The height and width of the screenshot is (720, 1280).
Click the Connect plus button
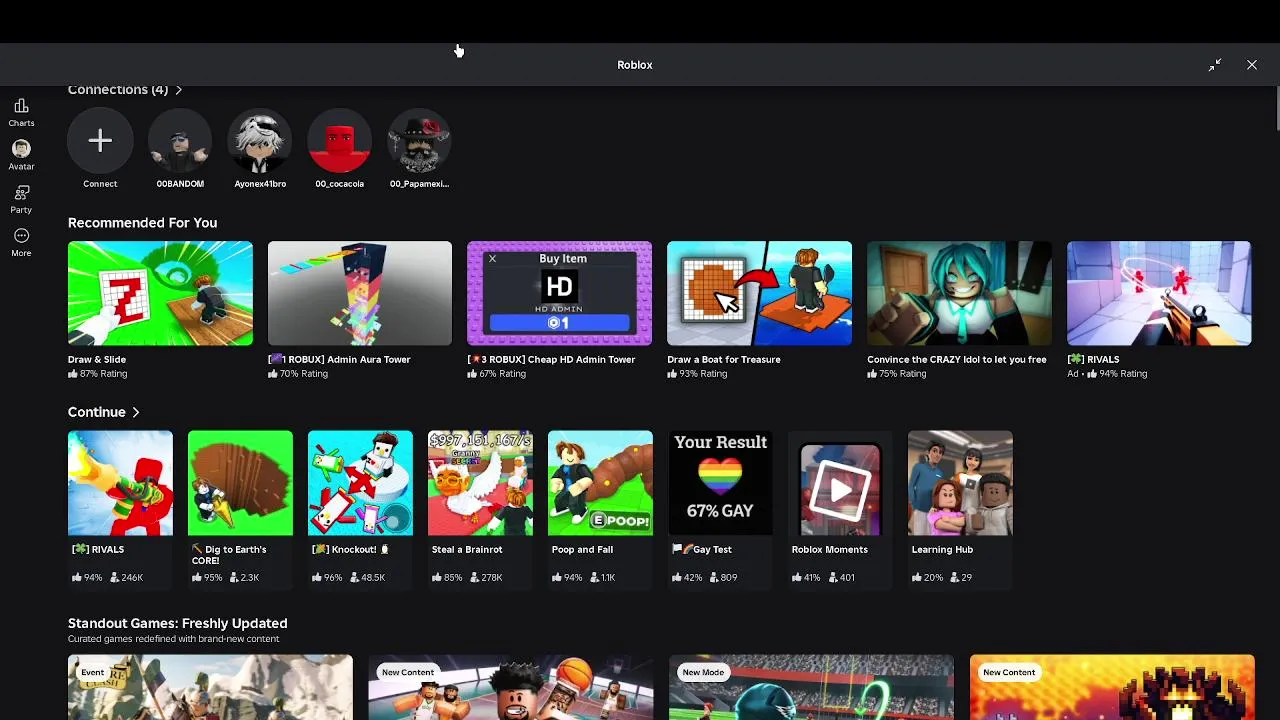(100, 141)
